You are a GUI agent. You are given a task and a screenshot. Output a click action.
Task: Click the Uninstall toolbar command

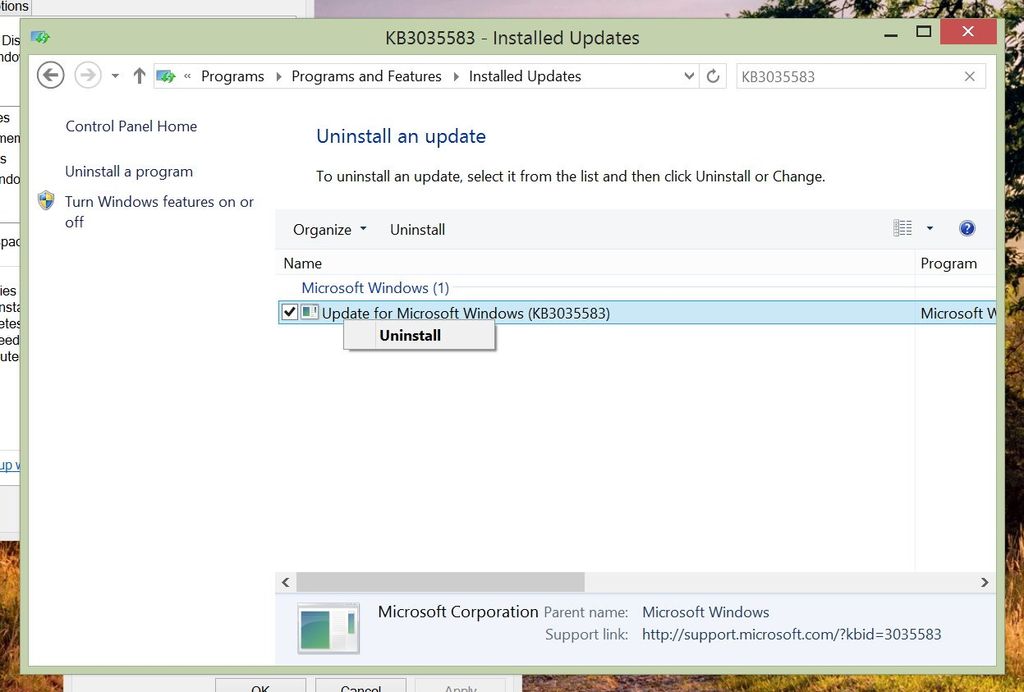[417, 229]
